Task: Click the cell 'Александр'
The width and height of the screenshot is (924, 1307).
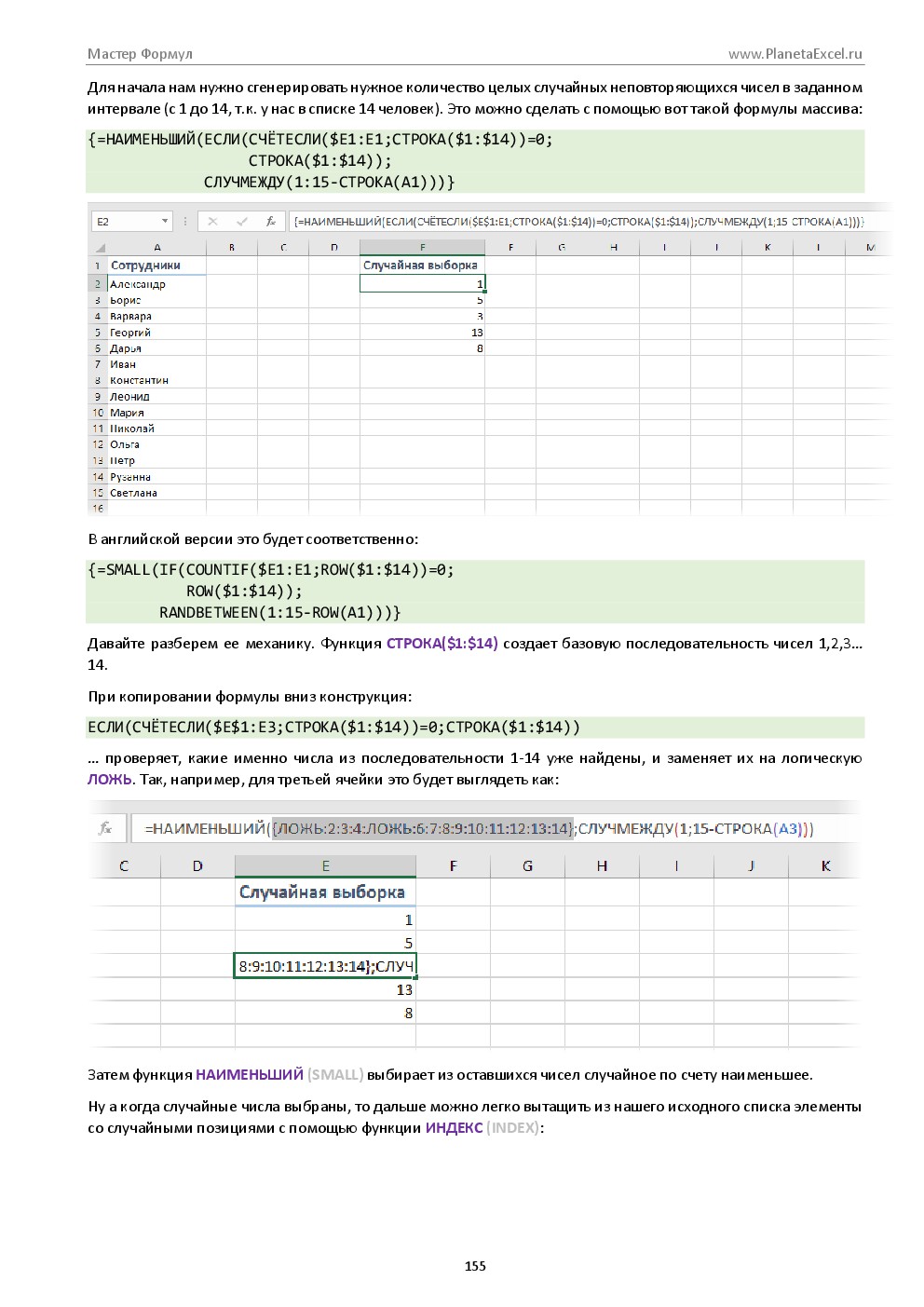Action: 156,283
